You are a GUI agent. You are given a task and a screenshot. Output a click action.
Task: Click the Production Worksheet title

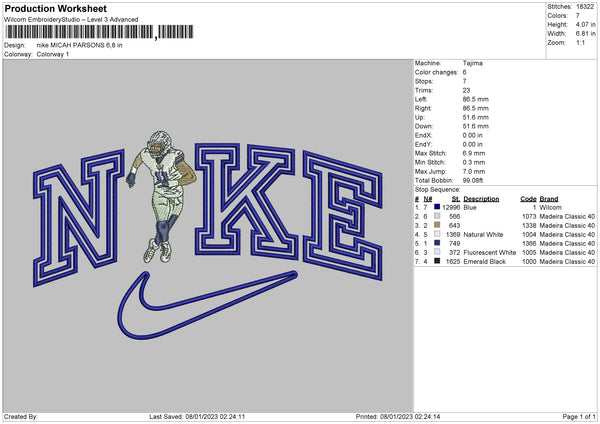coord(55,8)
